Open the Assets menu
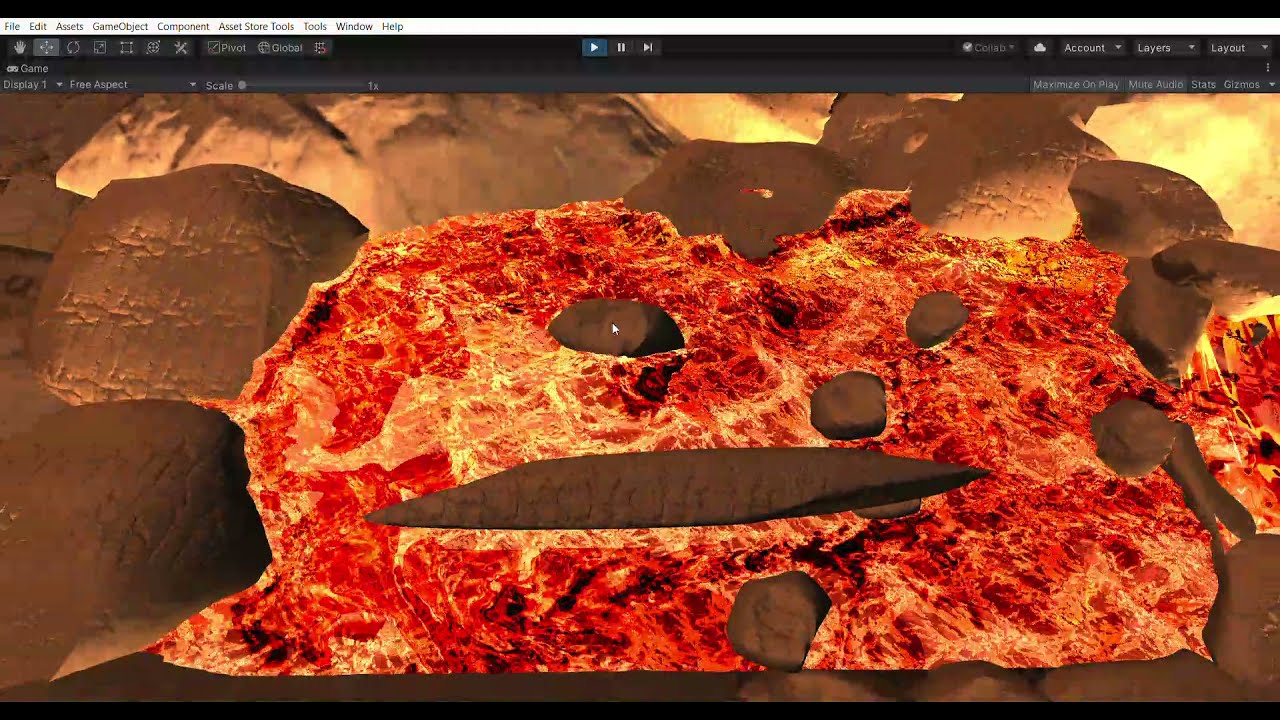 click(x=70, y=26)
